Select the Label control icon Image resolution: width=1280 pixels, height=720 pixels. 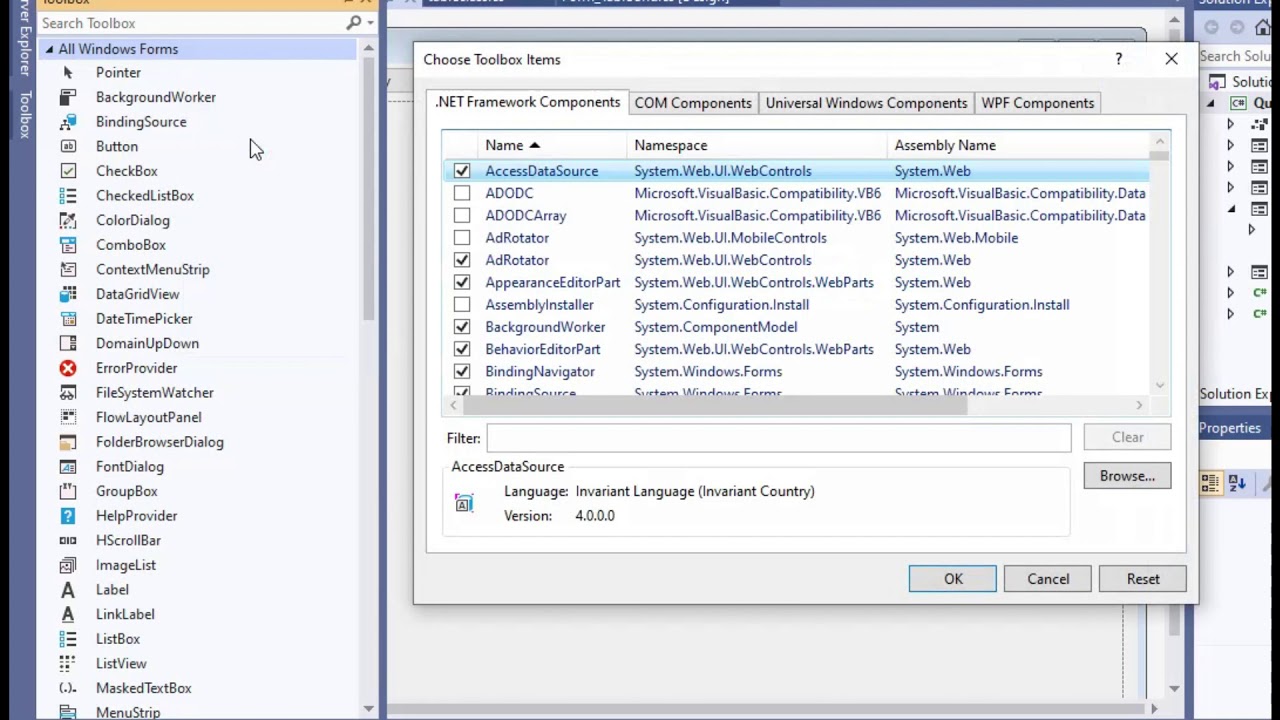pyautogui.click(x=68, y=590)
